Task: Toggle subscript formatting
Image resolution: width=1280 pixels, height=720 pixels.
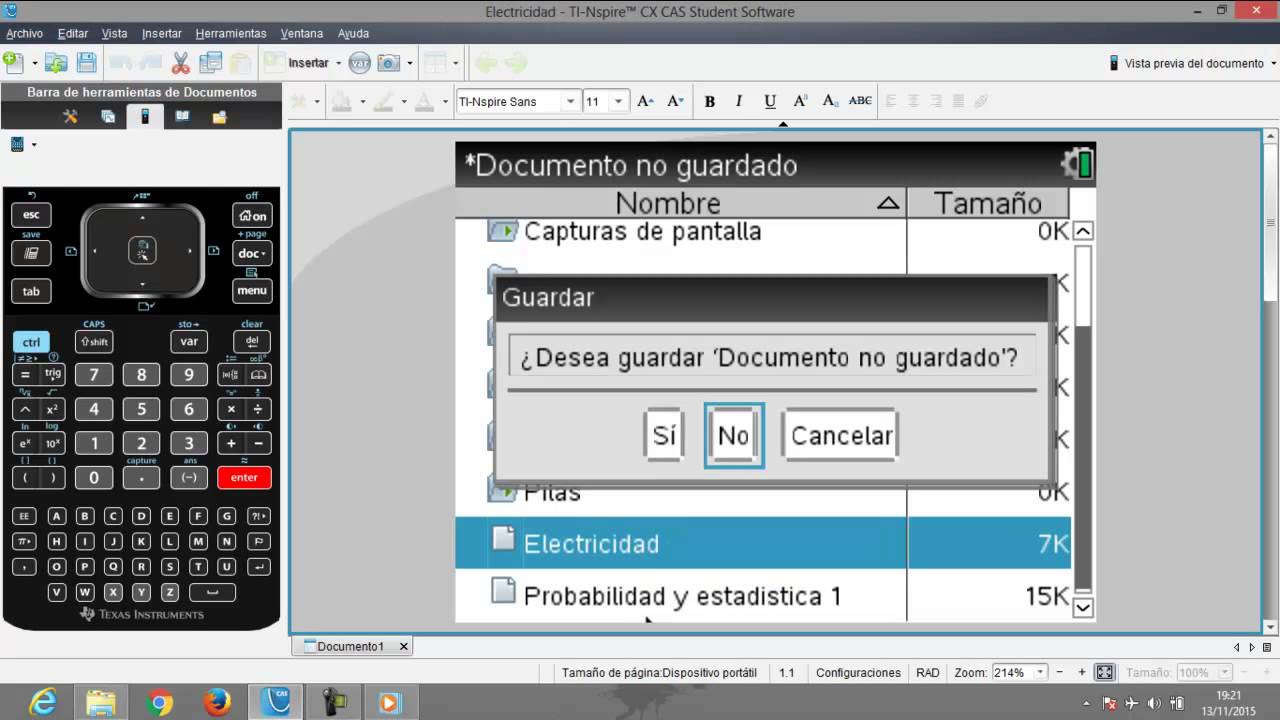Action: (830, 101)
